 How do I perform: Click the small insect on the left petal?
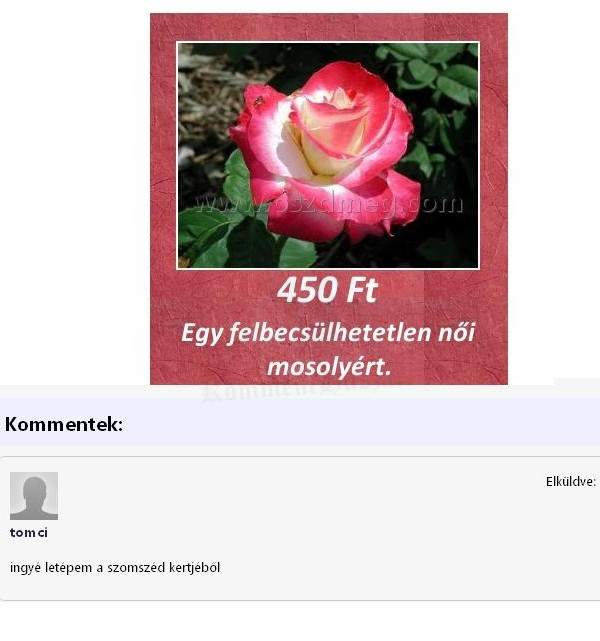coord(258,101)
